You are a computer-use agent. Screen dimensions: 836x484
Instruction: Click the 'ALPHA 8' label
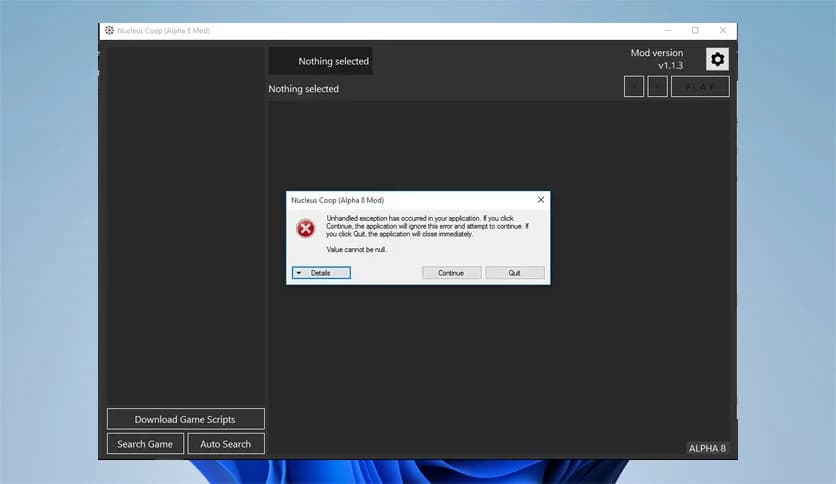[707, 448]
